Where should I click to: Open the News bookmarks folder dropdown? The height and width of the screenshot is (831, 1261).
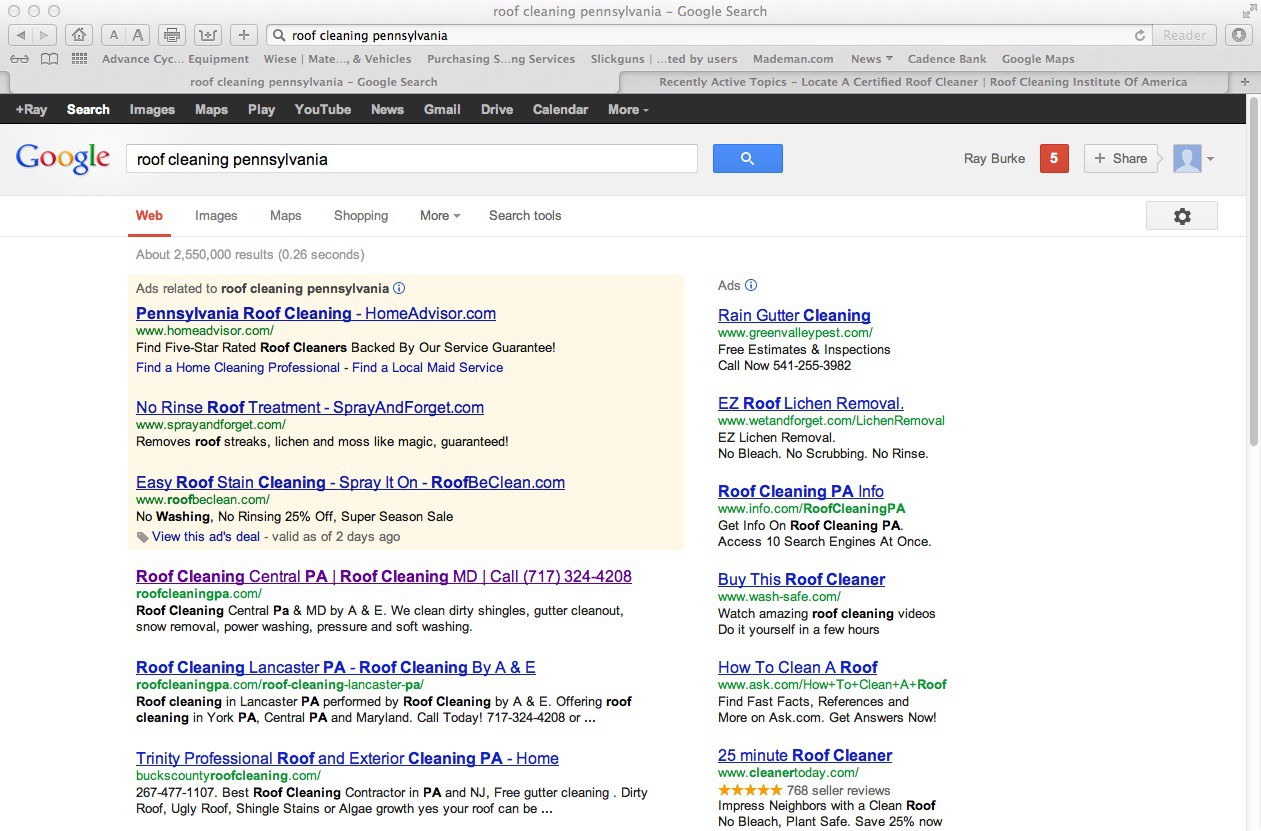(872, 59)
